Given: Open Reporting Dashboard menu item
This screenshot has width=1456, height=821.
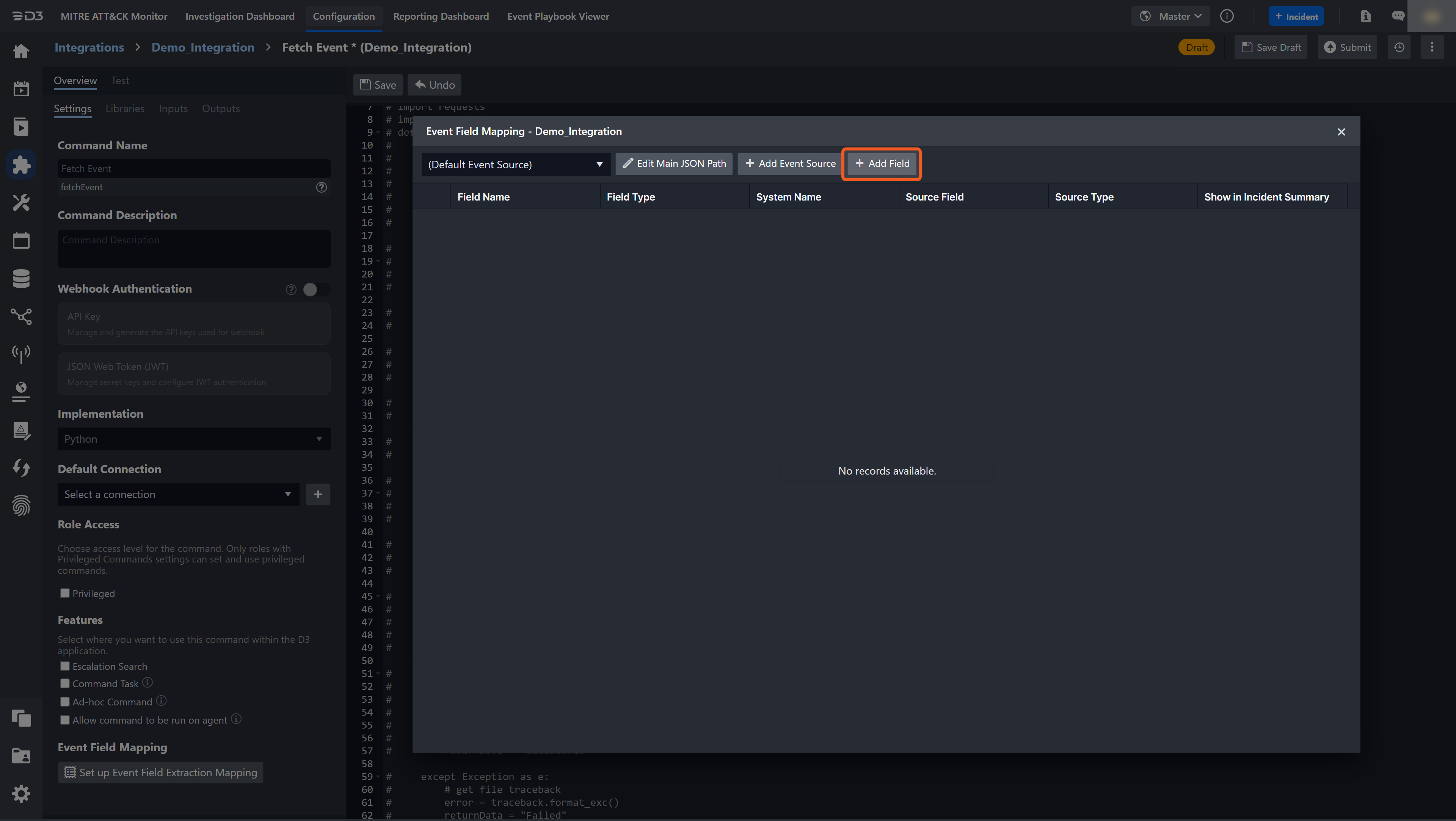Looking at the screenshot, I should pos(441,16).
